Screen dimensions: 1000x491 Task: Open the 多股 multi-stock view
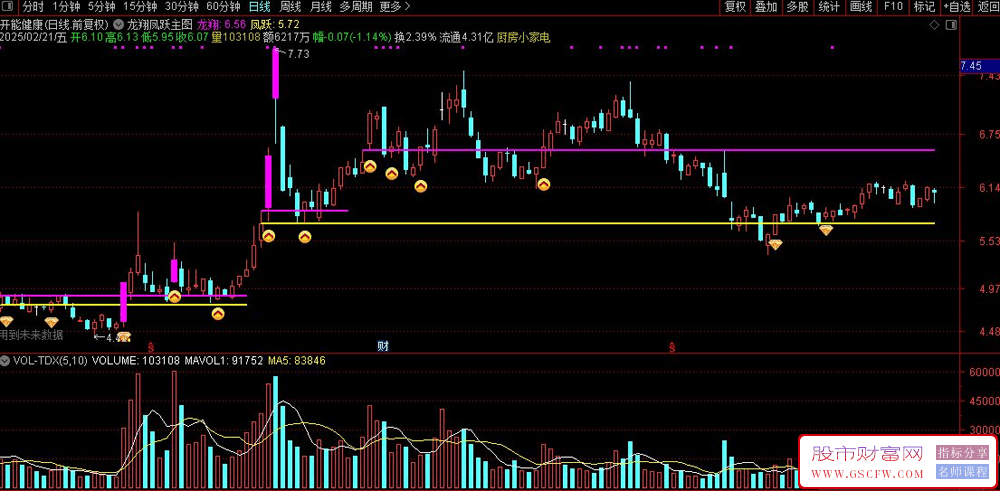(797, 7)
